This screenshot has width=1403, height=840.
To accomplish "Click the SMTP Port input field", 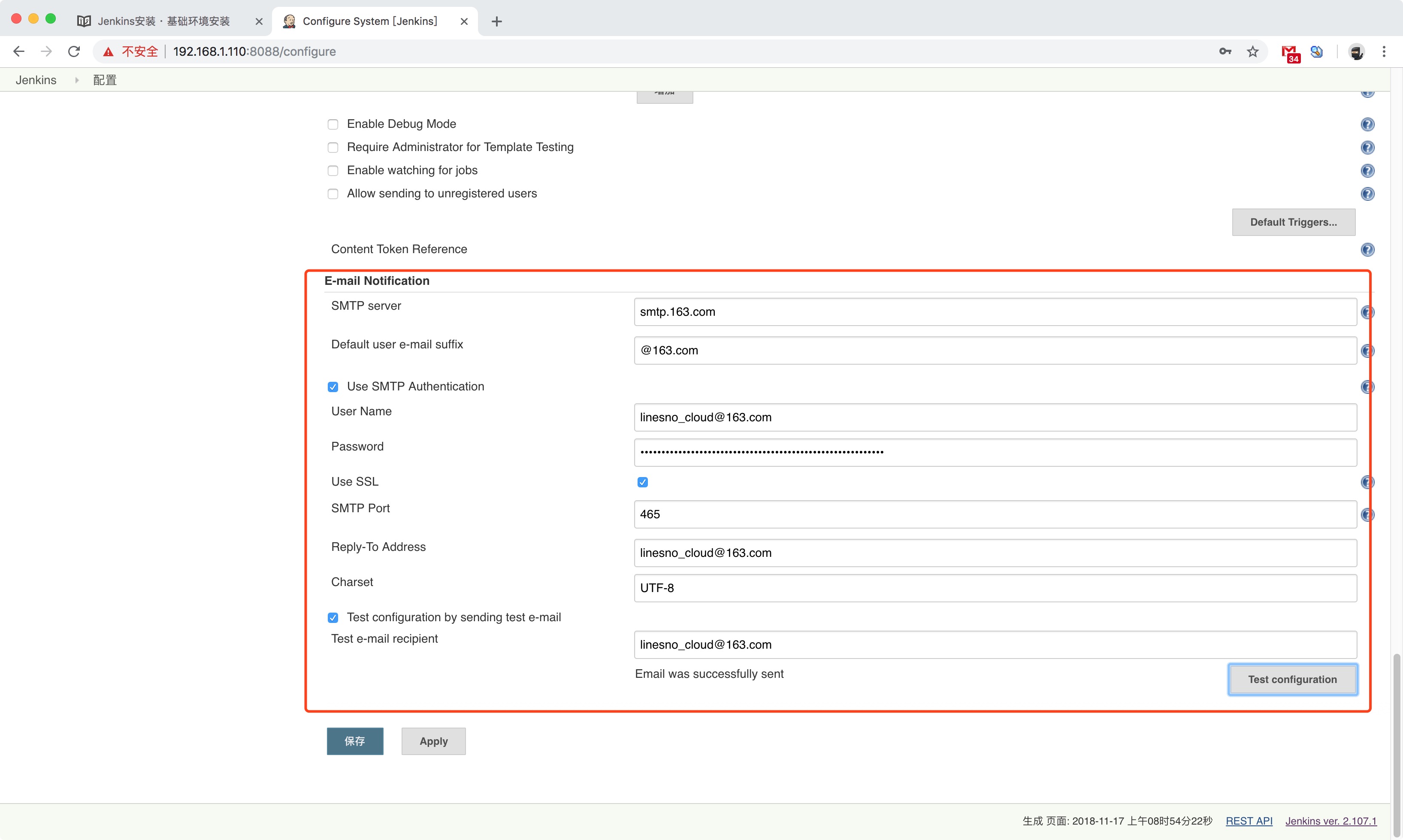I will pyautogui.click(x=995, y=514).
